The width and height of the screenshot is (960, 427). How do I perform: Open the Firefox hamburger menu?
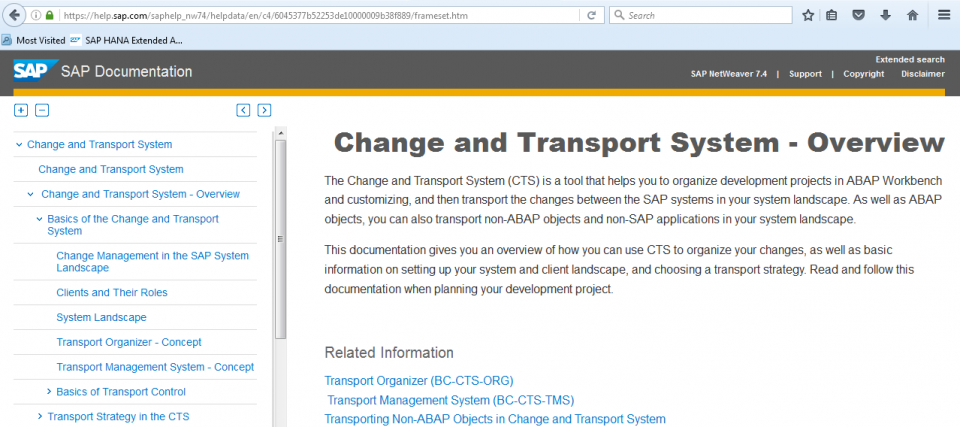(943, 16)
